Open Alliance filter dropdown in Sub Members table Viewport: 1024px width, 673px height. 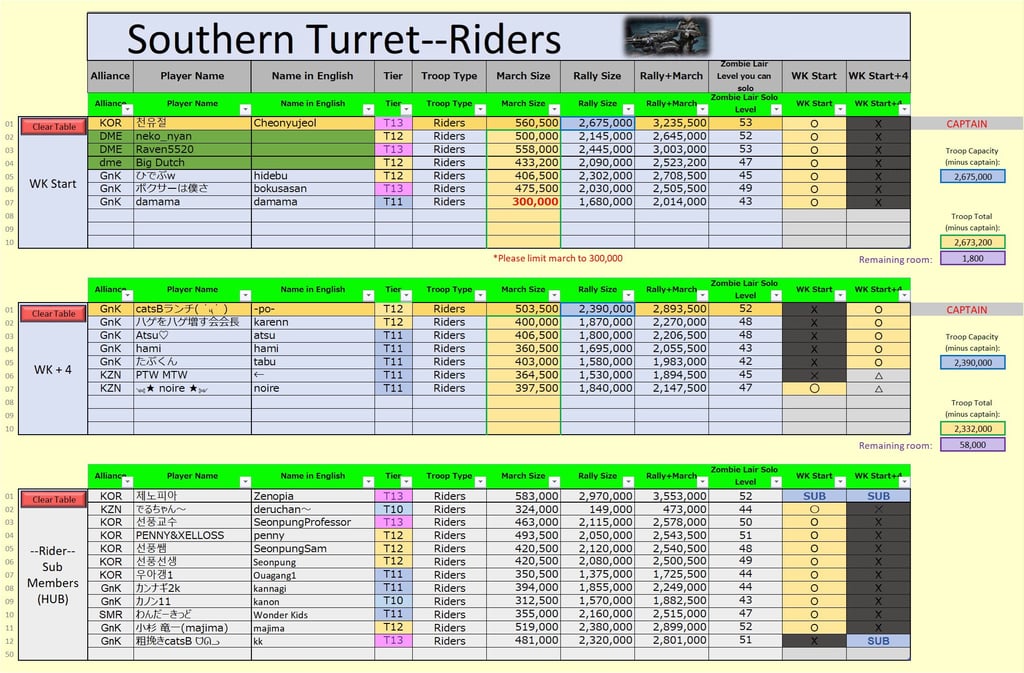(x=127, y=482)
